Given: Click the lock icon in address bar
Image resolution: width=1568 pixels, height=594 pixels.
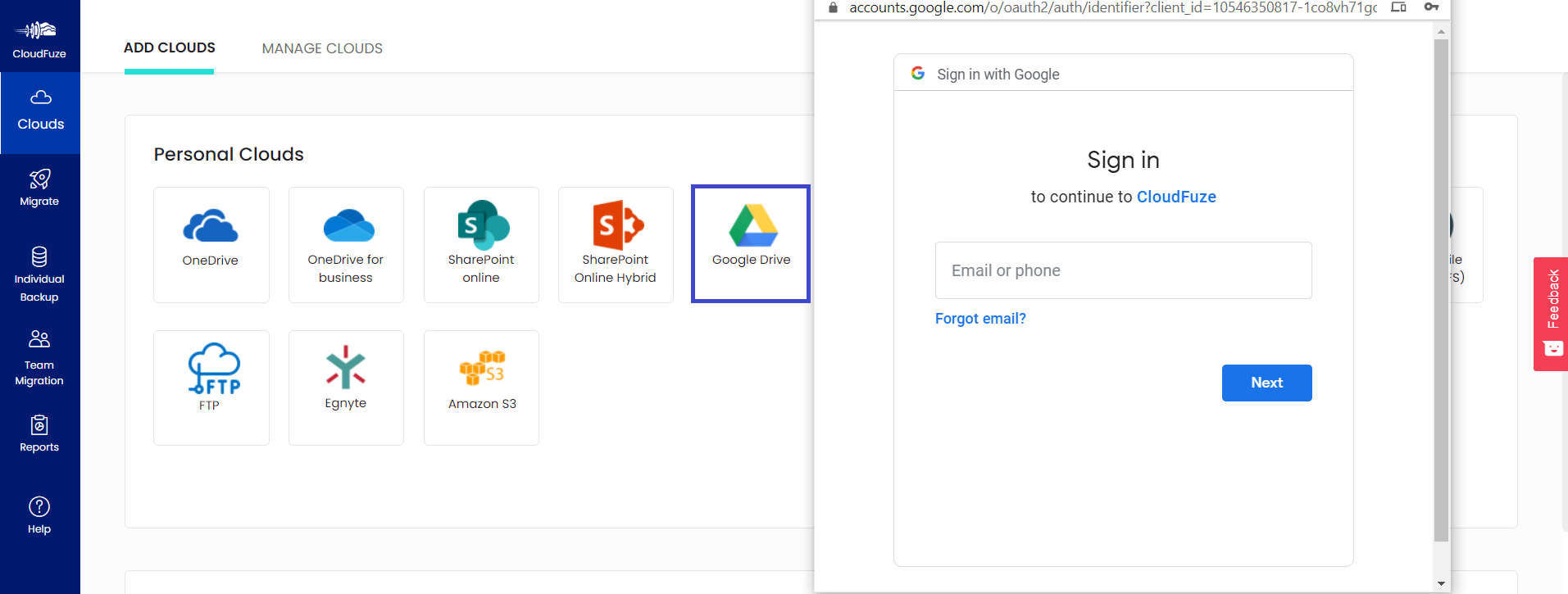Looking at the screenshot, I should [834, 7].
